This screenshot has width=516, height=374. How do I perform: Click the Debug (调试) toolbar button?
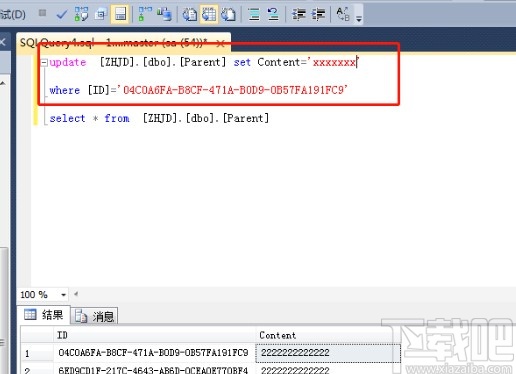tap(13, 14)
